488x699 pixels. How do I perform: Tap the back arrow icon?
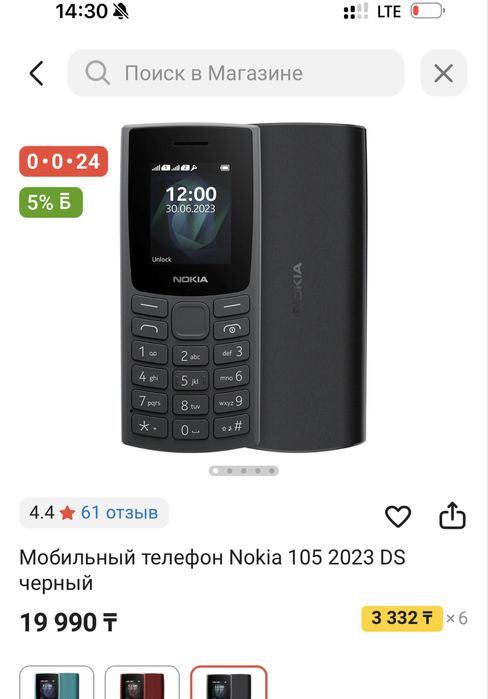click(37, 73)
